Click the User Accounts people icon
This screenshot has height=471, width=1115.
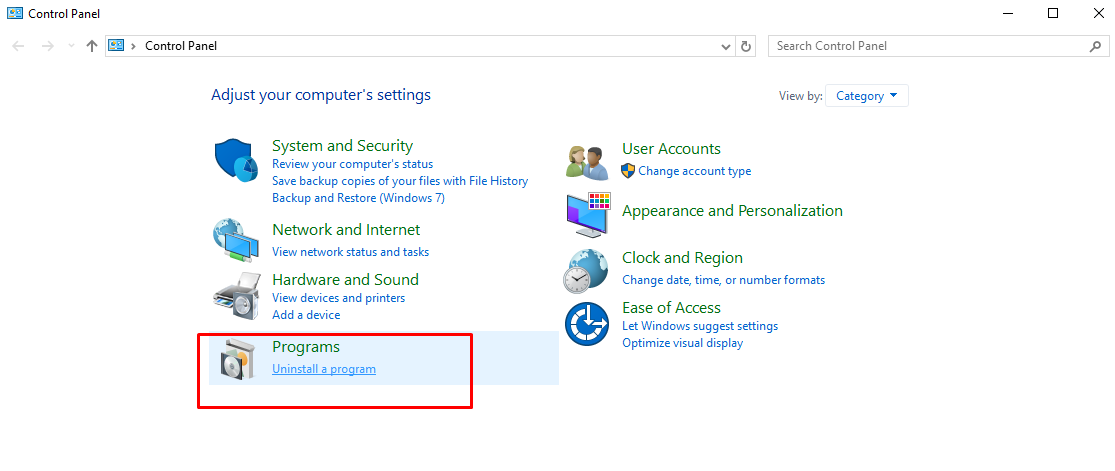[x=587, y=160]
